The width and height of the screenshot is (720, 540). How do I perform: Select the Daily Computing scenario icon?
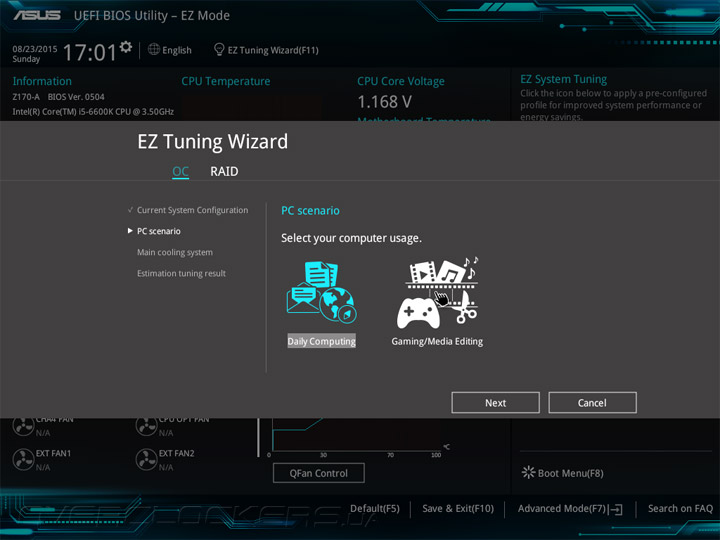321,292
